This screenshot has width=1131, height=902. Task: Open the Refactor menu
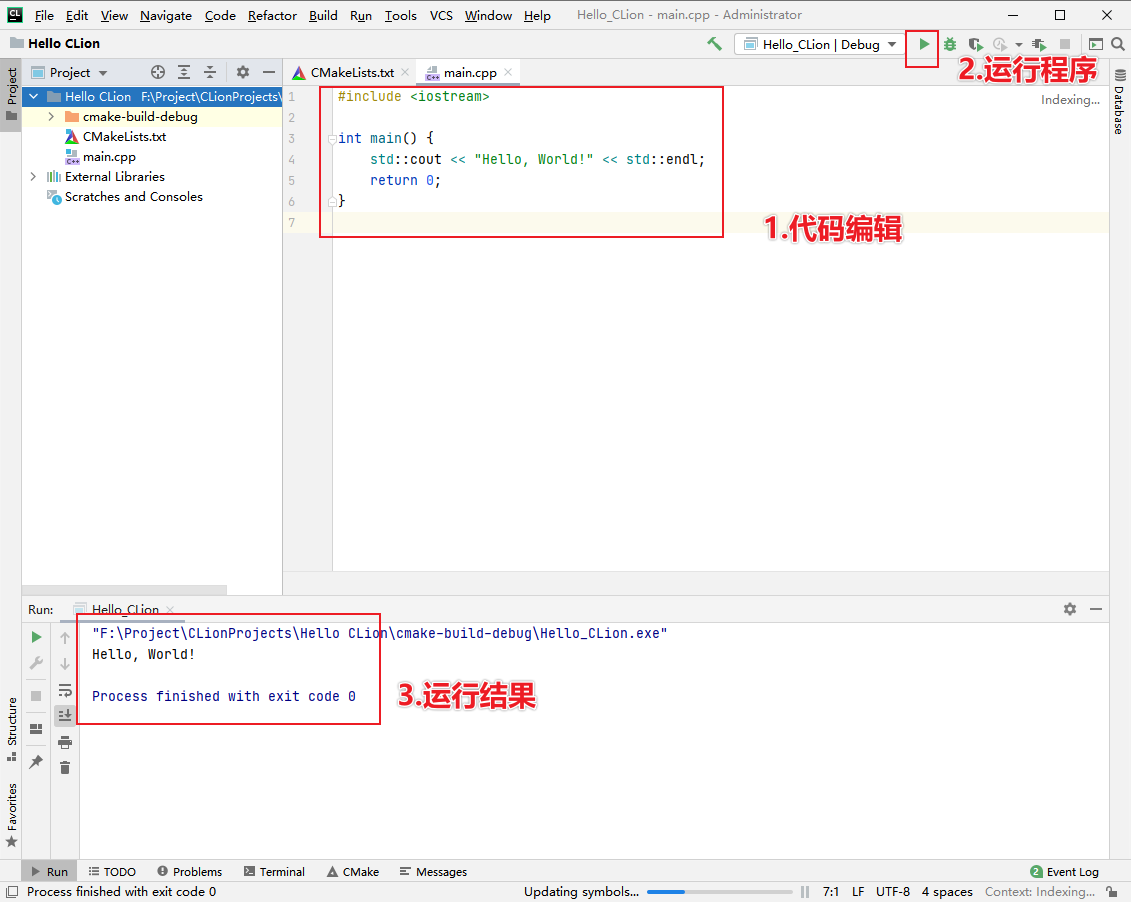tap(274, 15)
